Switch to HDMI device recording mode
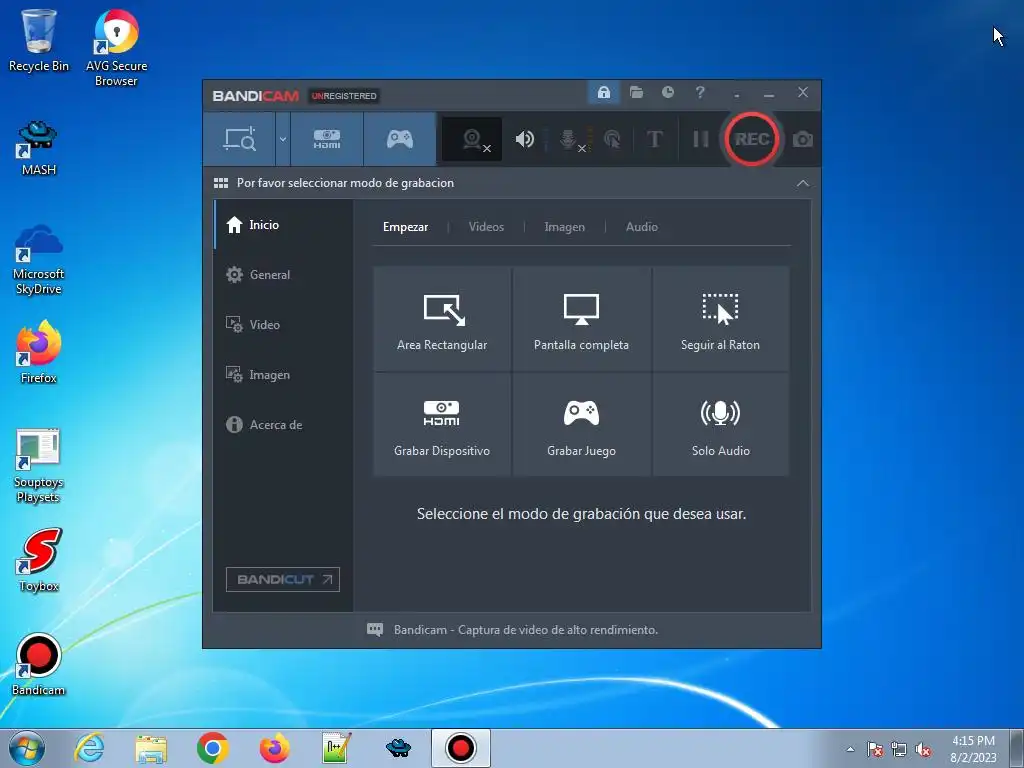 pos(327,139)
